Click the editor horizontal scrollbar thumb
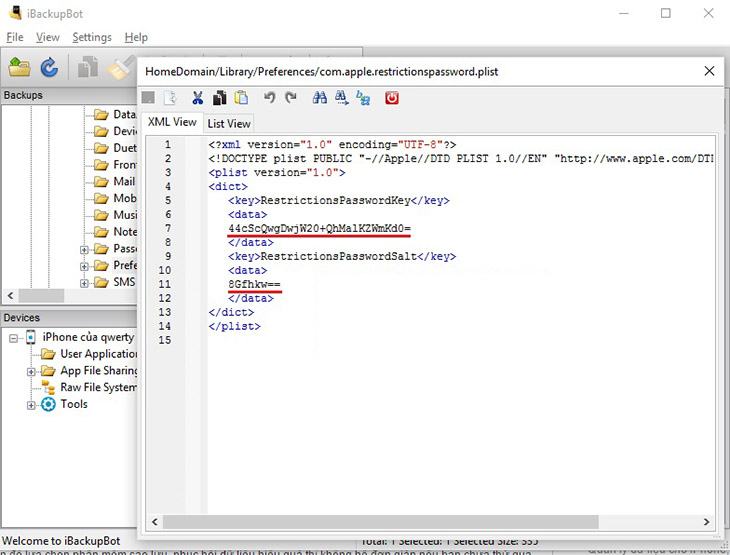730x555 pixels. click(380, 522)
